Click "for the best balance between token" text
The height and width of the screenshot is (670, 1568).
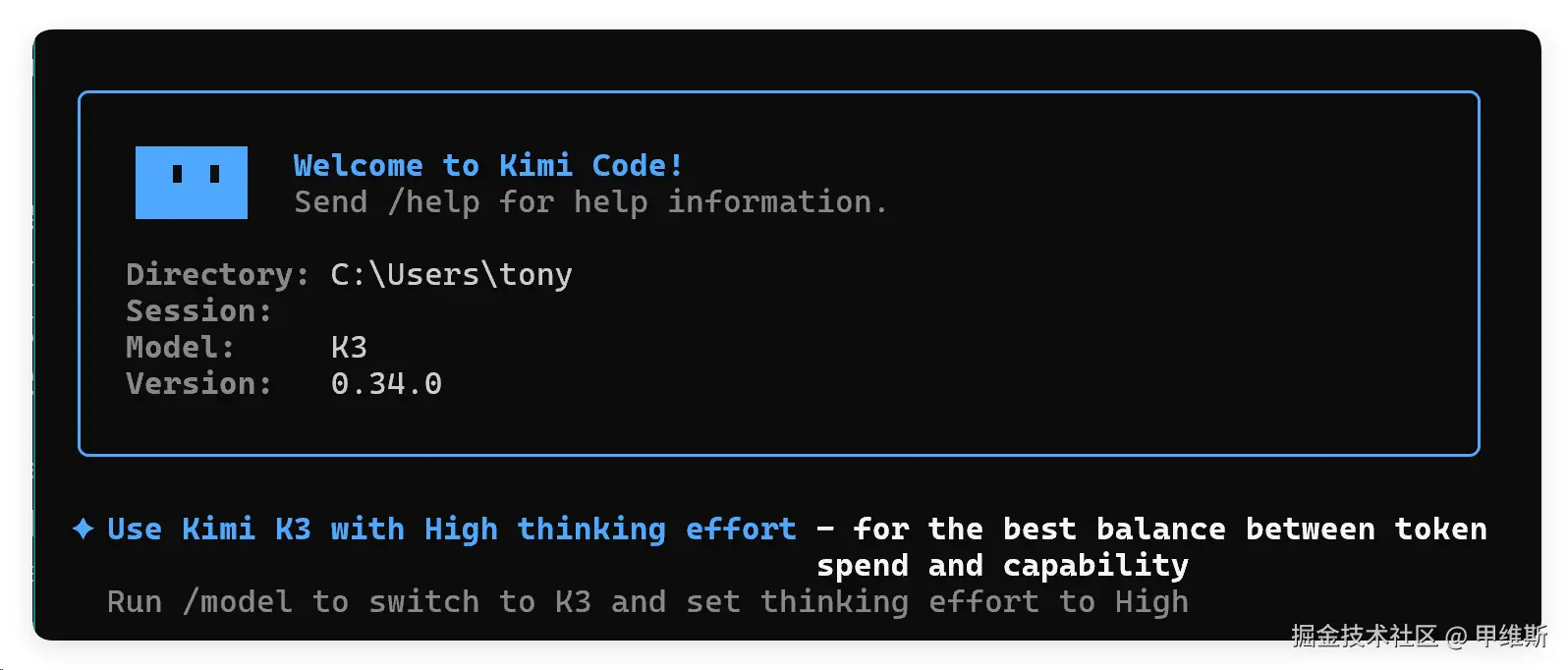pyautogui.click(x=1170, y=529)
